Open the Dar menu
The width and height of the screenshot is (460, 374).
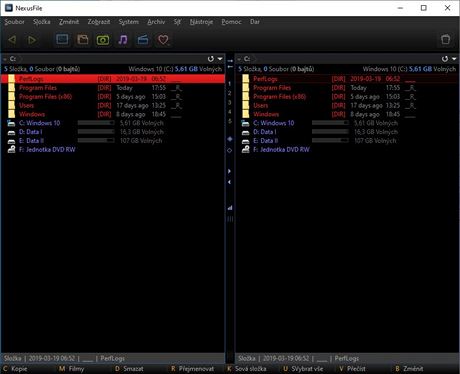(255, 22)
